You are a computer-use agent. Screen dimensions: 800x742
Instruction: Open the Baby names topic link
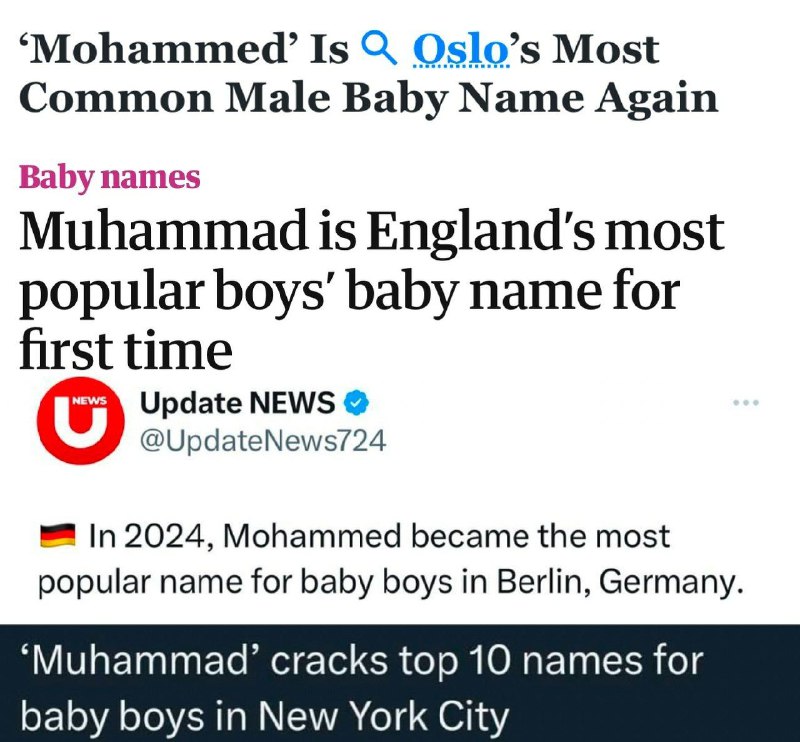point(109,178)
